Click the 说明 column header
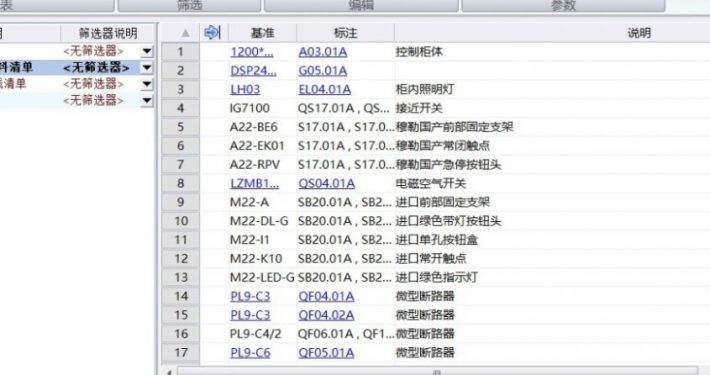This screenshot has width=710, height=375. 639,33
